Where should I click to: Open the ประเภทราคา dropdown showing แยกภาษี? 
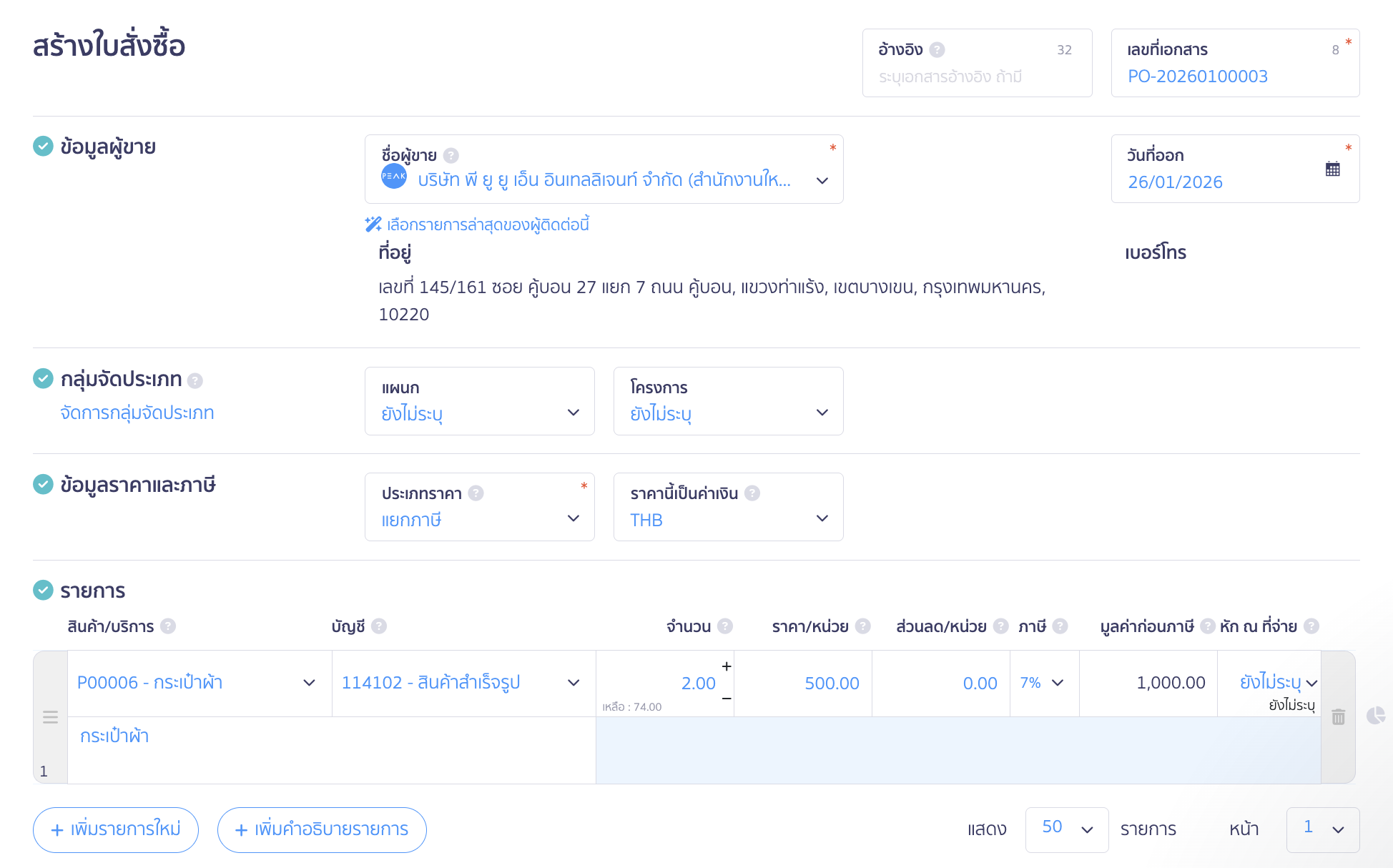click(x=479, y=518)
